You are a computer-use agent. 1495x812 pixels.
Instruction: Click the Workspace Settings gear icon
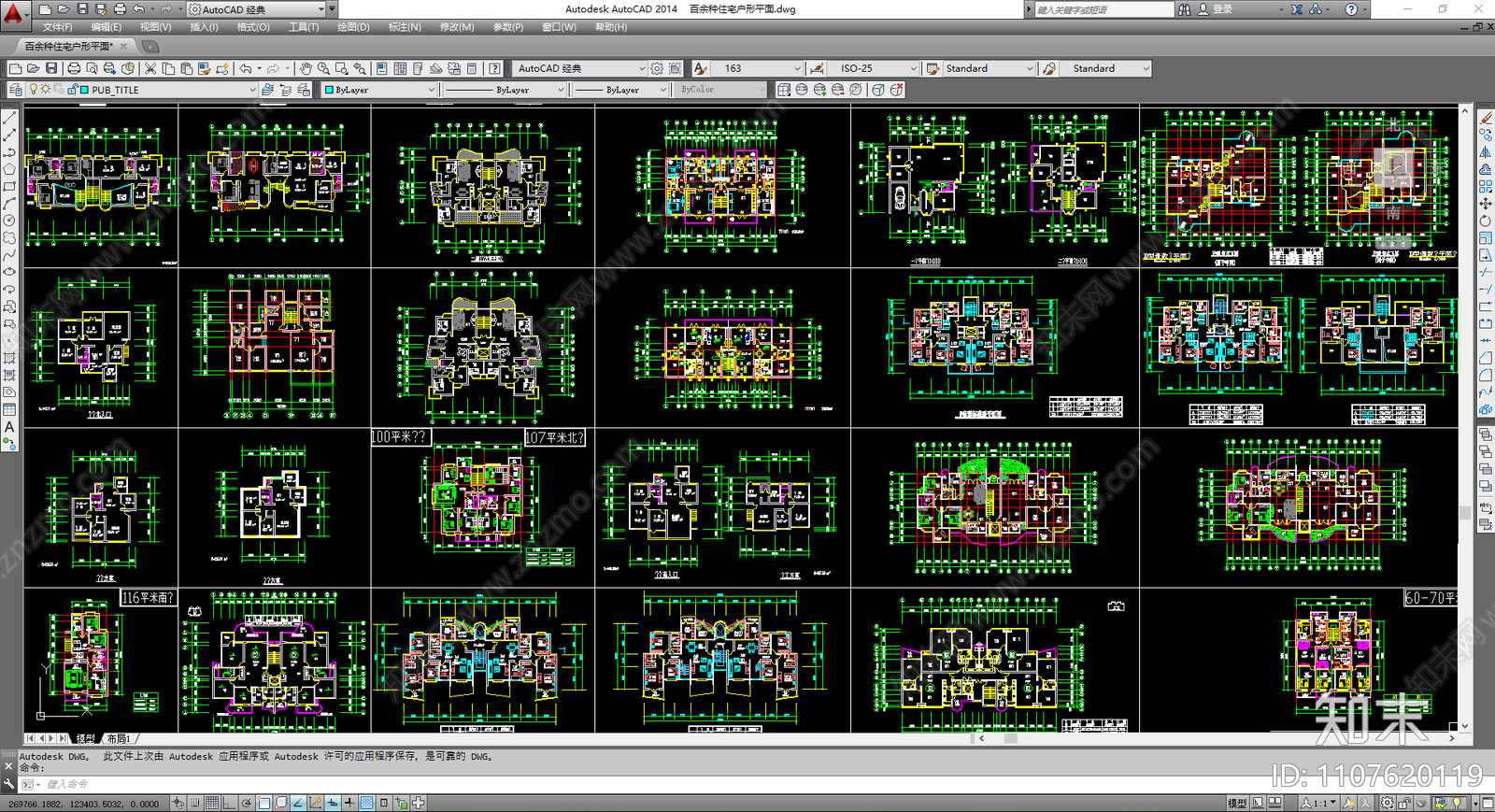657,68
